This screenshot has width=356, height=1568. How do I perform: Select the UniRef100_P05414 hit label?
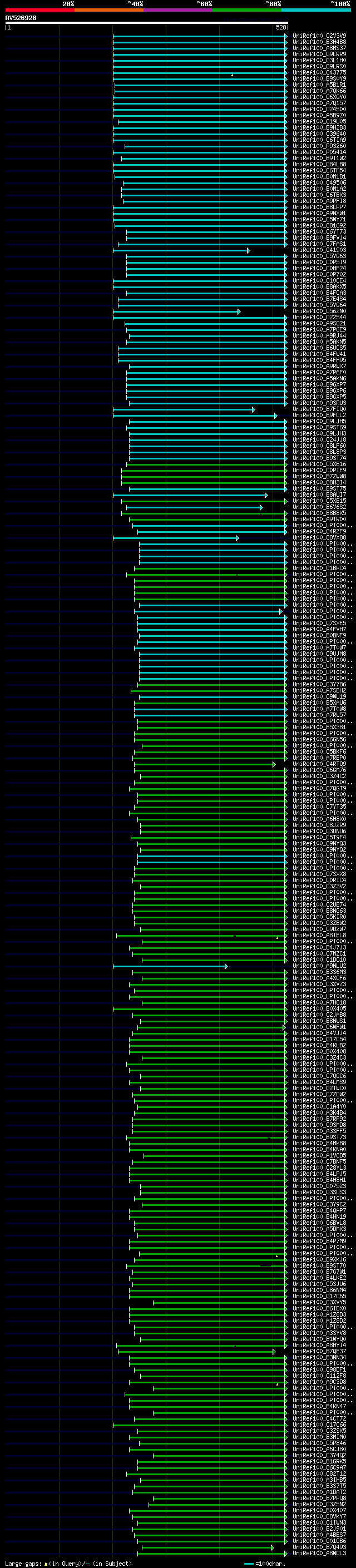[x=319, y=152]
